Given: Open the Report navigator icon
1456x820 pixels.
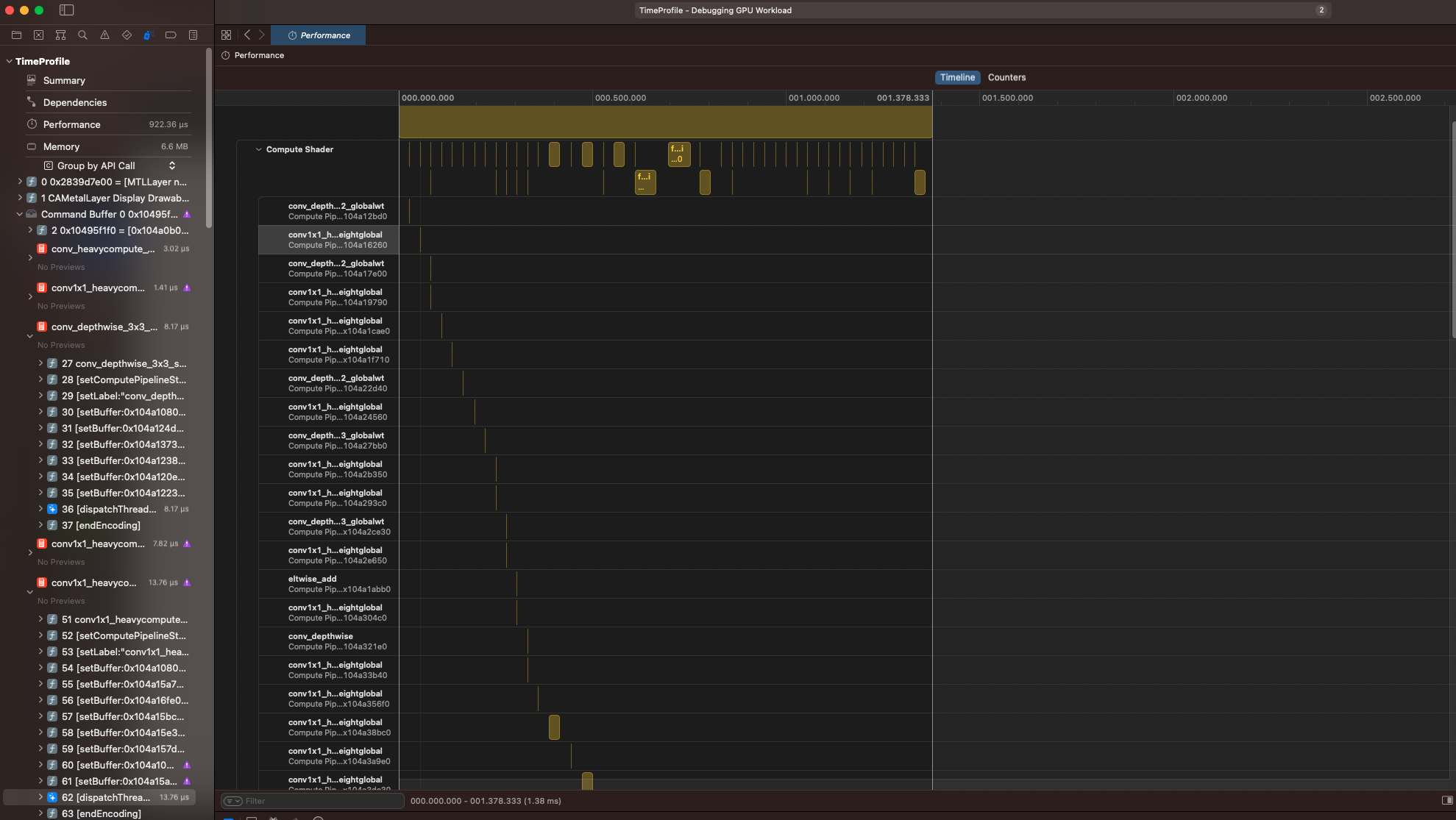Looking at the screenshot, I should point(193,35).
